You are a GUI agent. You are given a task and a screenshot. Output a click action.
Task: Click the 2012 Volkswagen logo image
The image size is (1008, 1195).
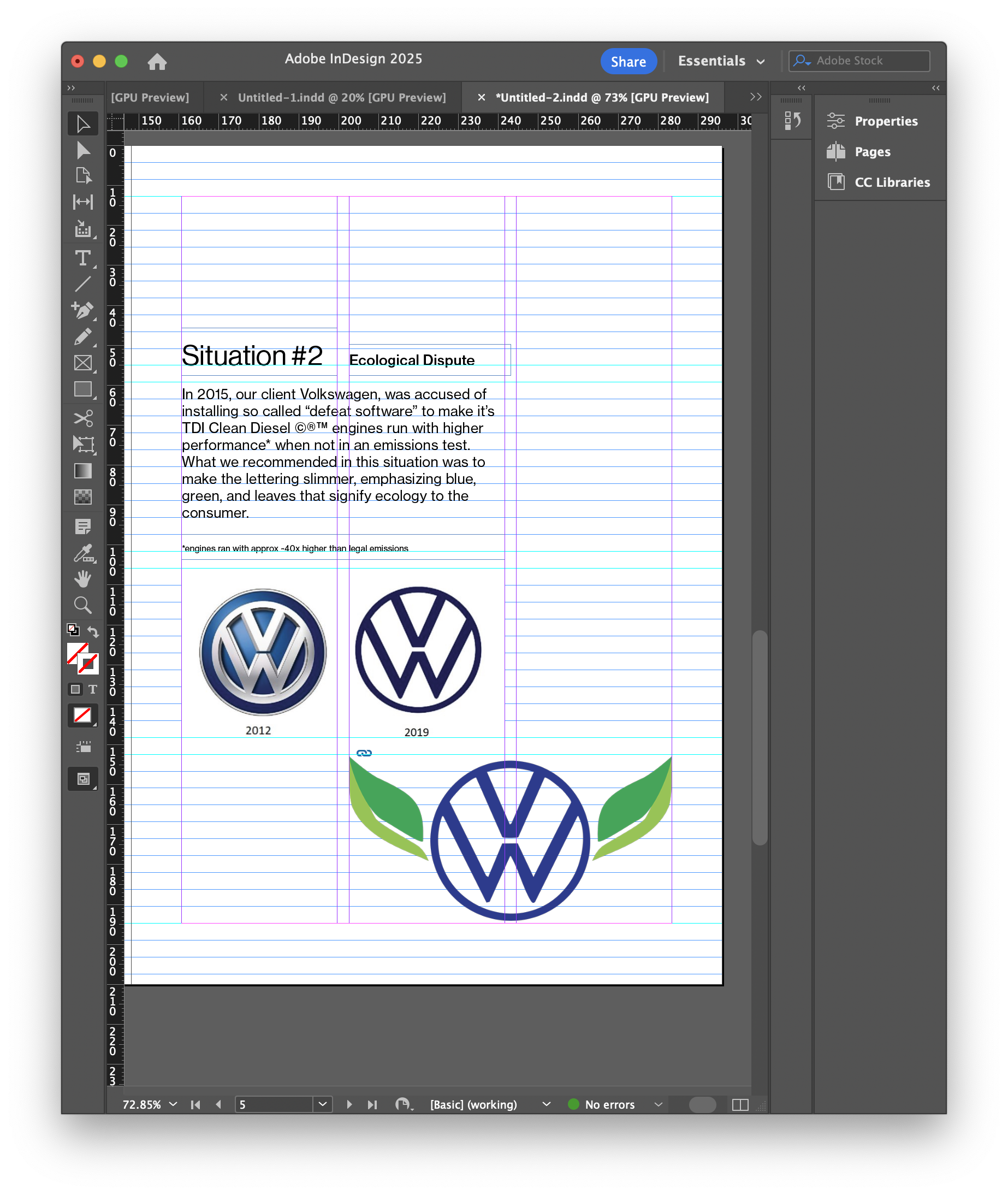coord(263,652)
